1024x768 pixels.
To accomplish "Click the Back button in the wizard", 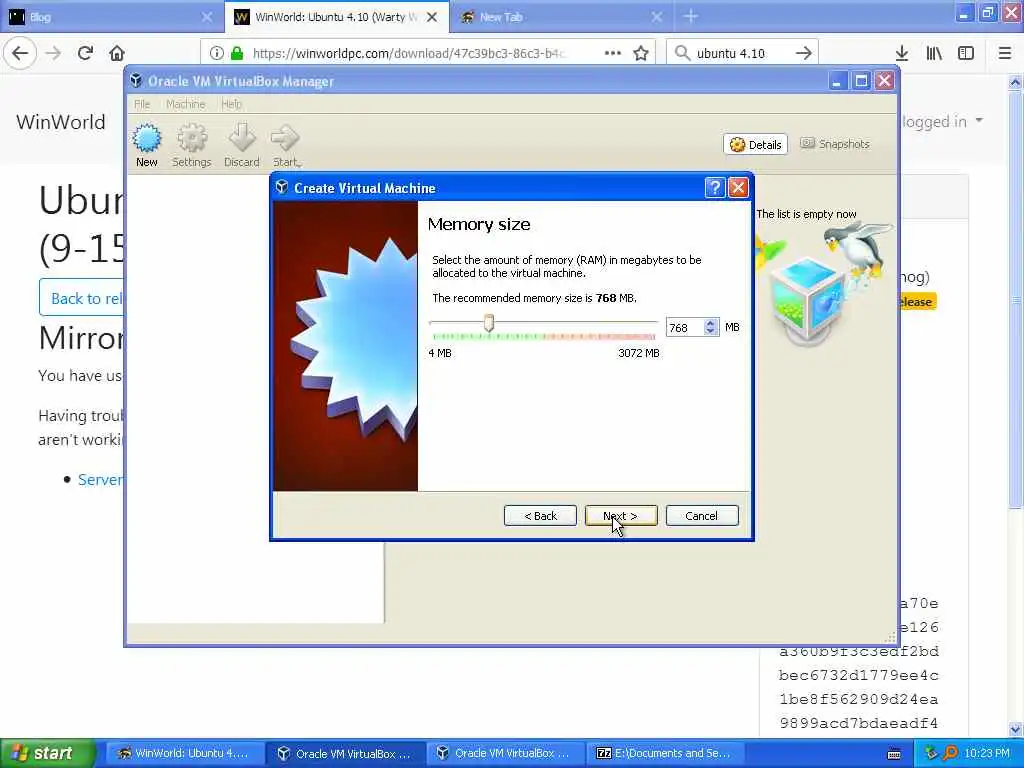I will click(540, 516).
